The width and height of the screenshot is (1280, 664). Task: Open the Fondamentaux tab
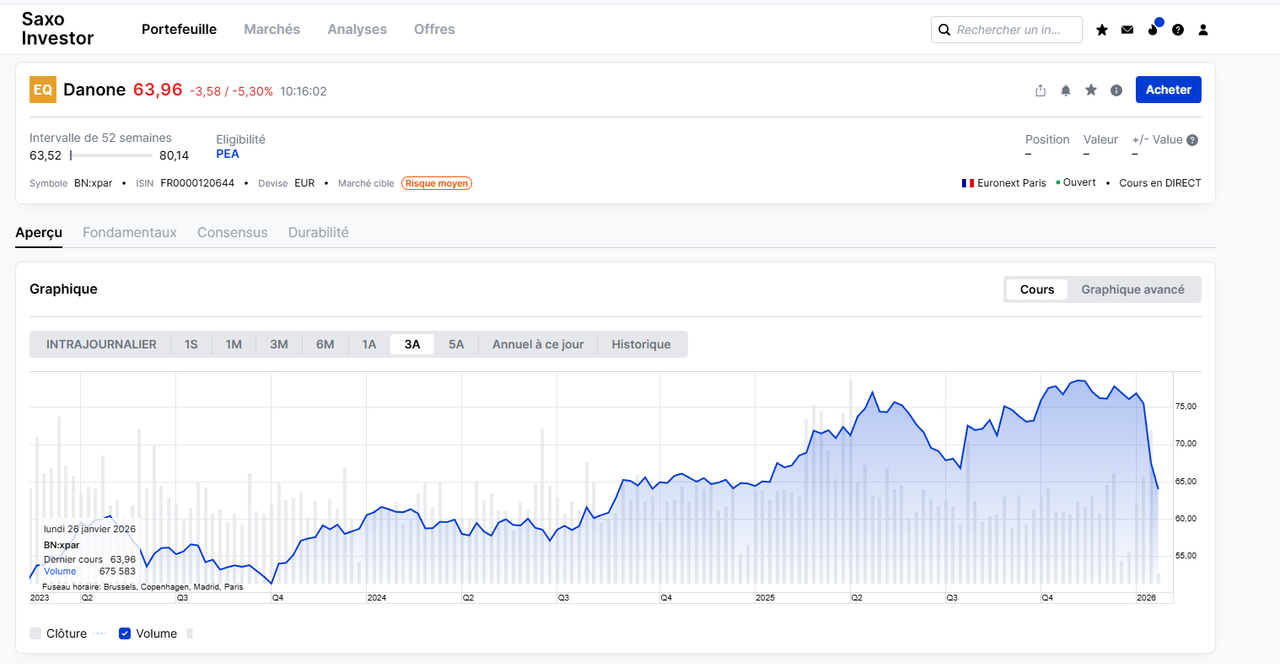click(130, 232)
